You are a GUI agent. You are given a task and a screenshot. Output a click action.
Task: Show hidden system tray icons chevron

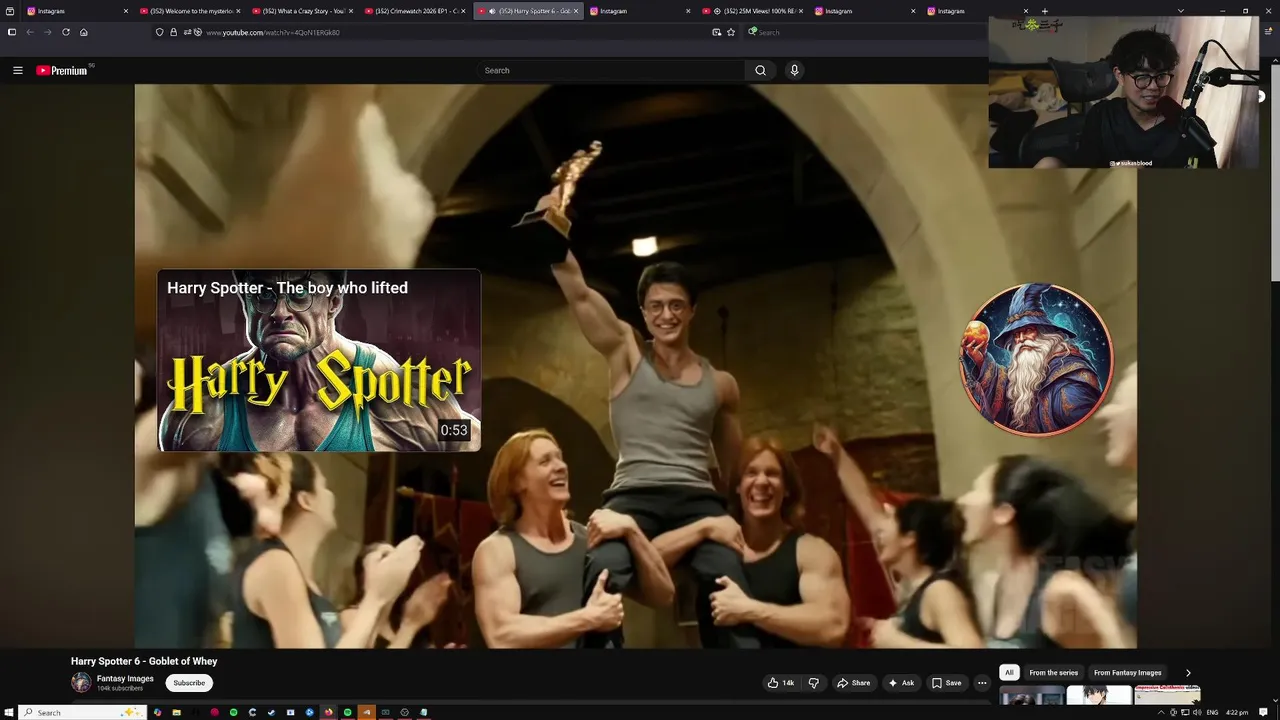click(x=1161, y=712)
